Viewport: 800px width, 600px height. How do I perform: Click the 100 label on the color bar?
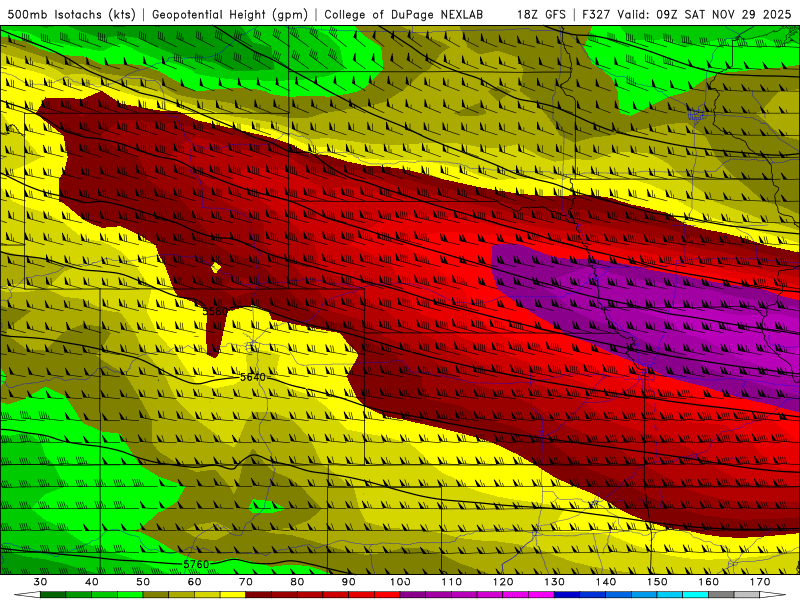click(401, 582)
